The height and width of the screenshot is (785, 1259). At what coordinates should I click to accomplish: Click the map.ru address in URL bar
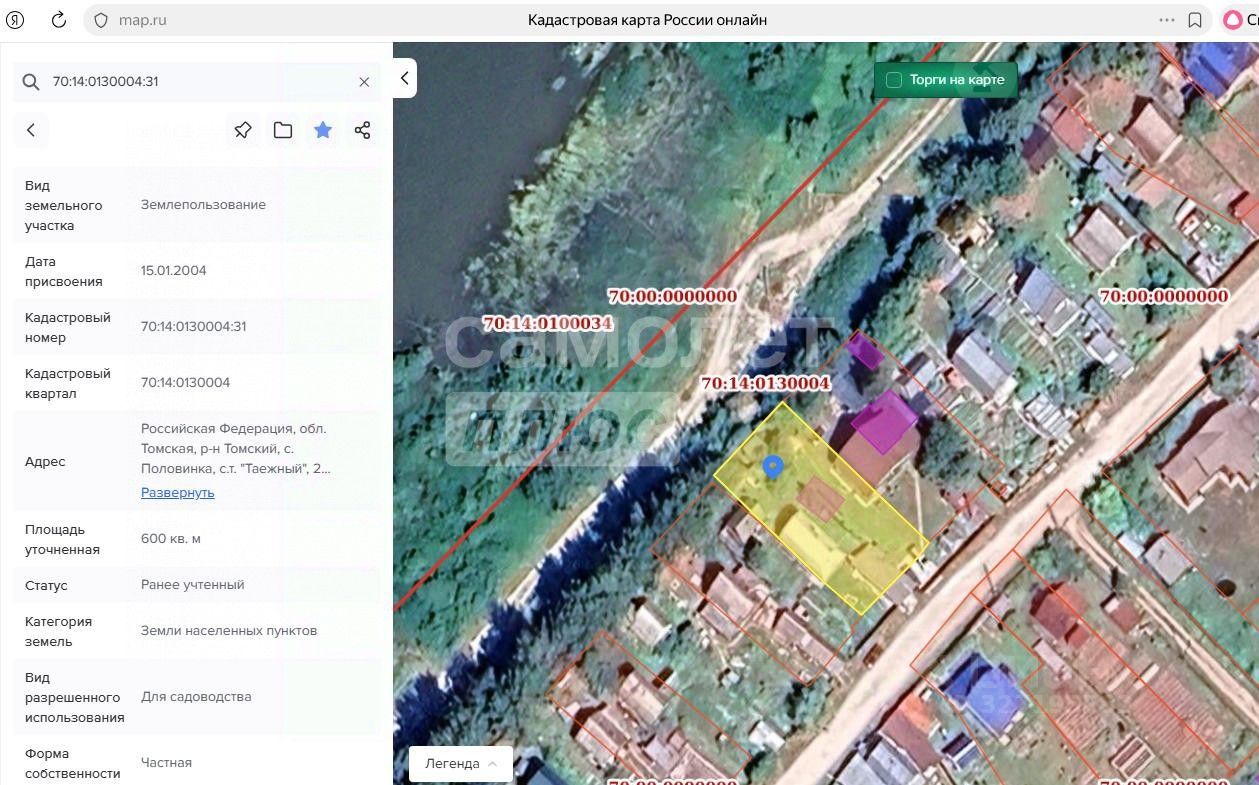click(142, 20)
